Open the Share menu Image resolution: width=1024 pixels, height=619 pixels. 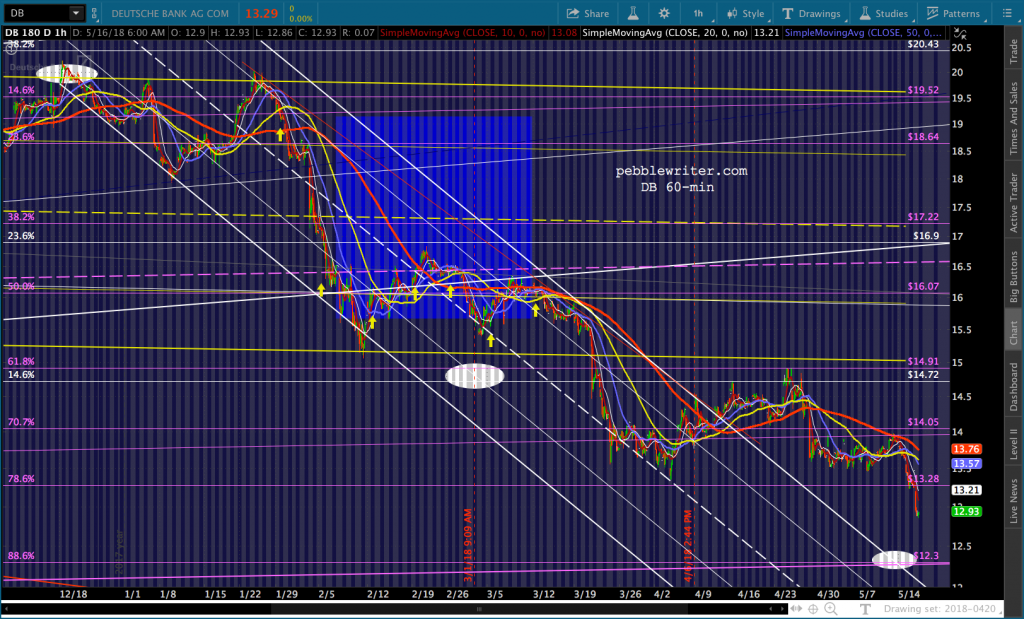[x=587, y=13]
